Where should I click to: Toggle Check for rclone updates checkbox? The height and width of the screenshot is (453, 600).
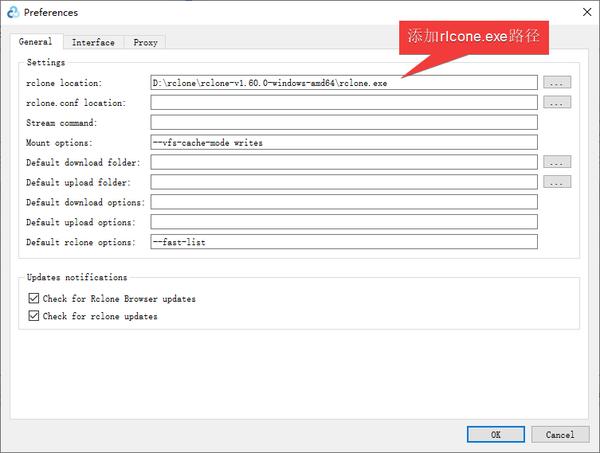tap(34, 316)
